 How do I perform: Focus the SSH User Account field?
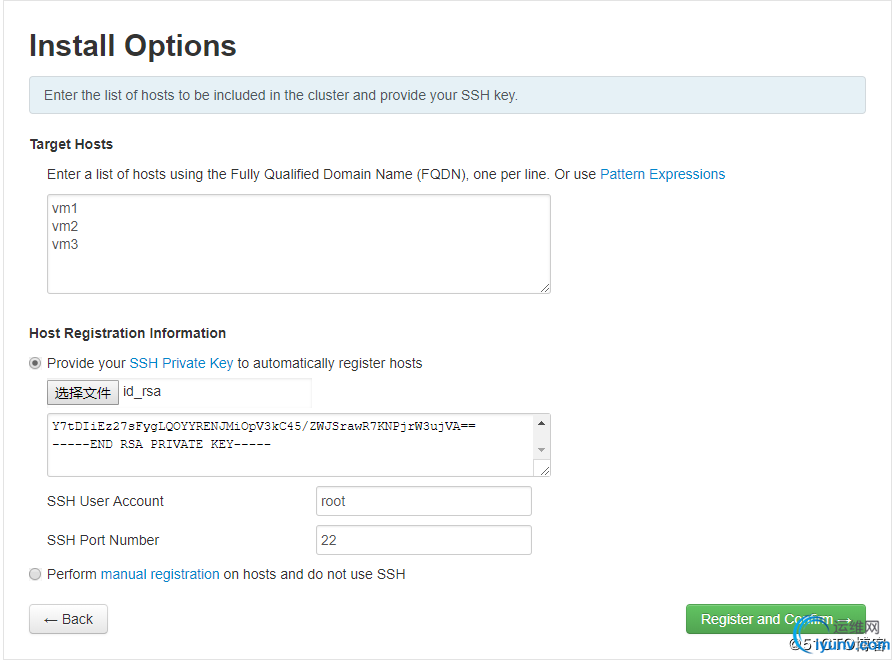click(423, 501)
